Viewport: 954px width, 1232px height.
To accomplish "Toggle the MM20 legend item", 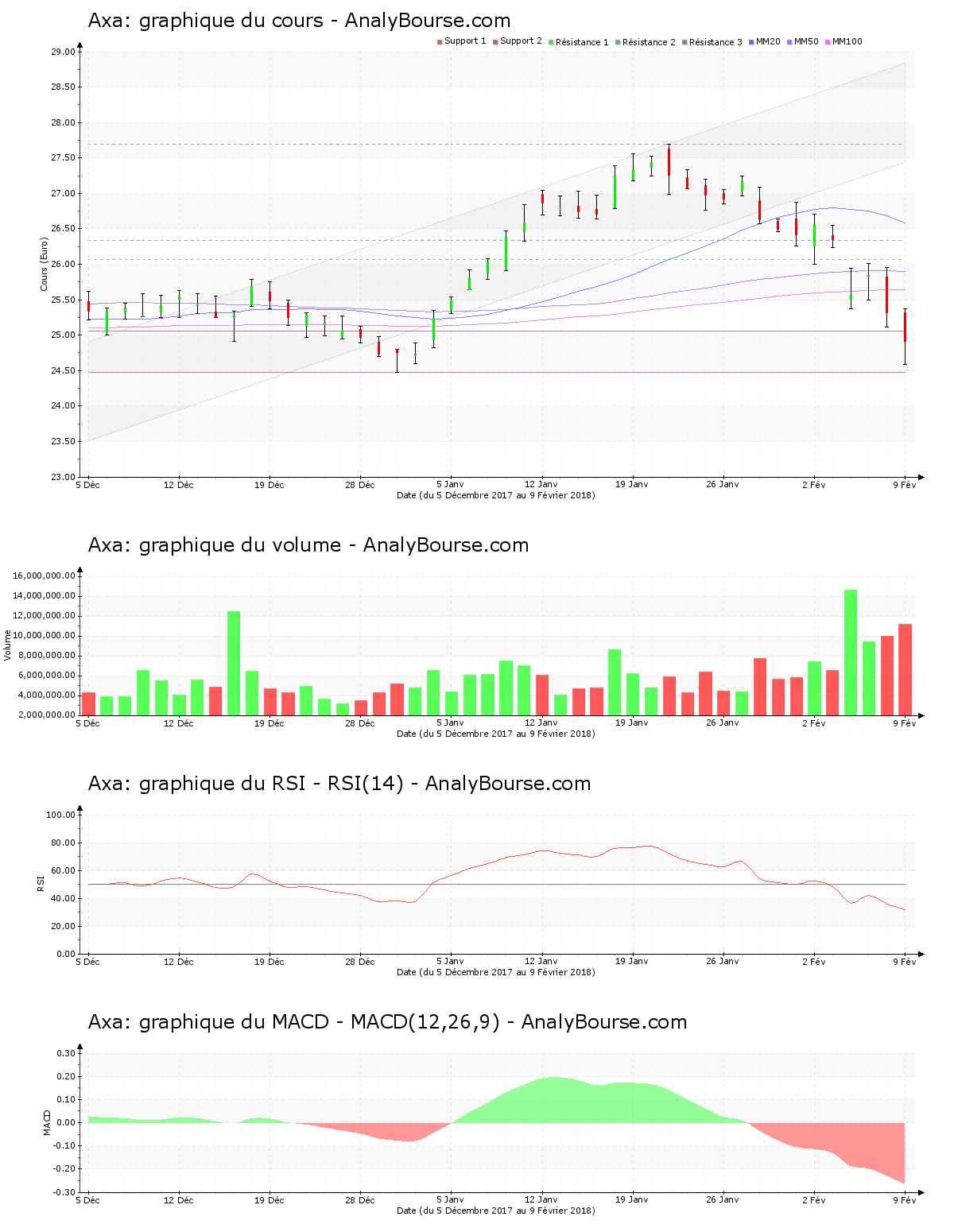I will [768, 41].
